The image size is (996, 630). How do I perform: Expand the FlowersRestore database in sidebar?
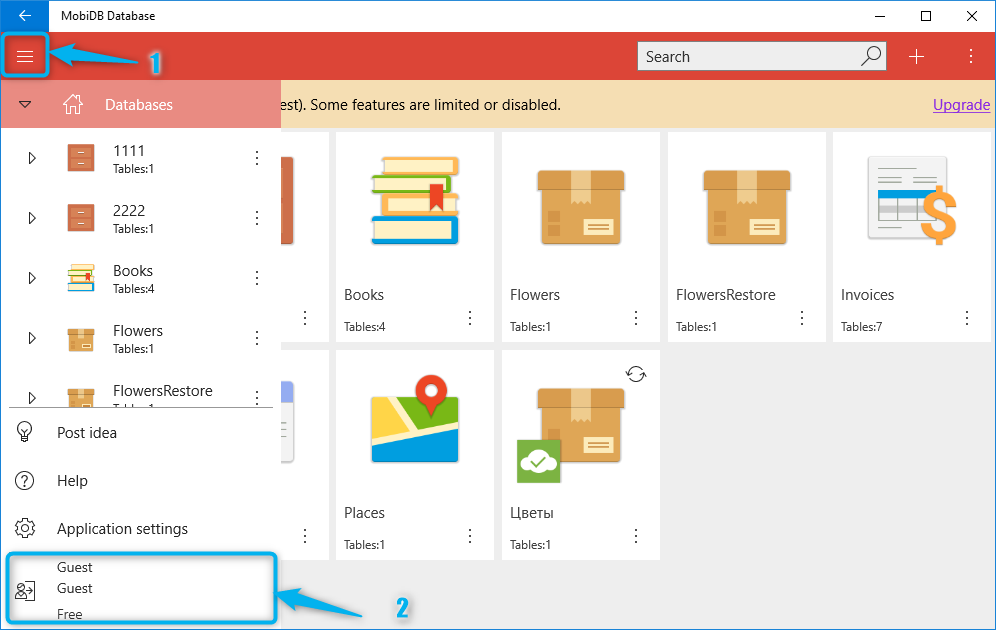[x=32, y=398]
